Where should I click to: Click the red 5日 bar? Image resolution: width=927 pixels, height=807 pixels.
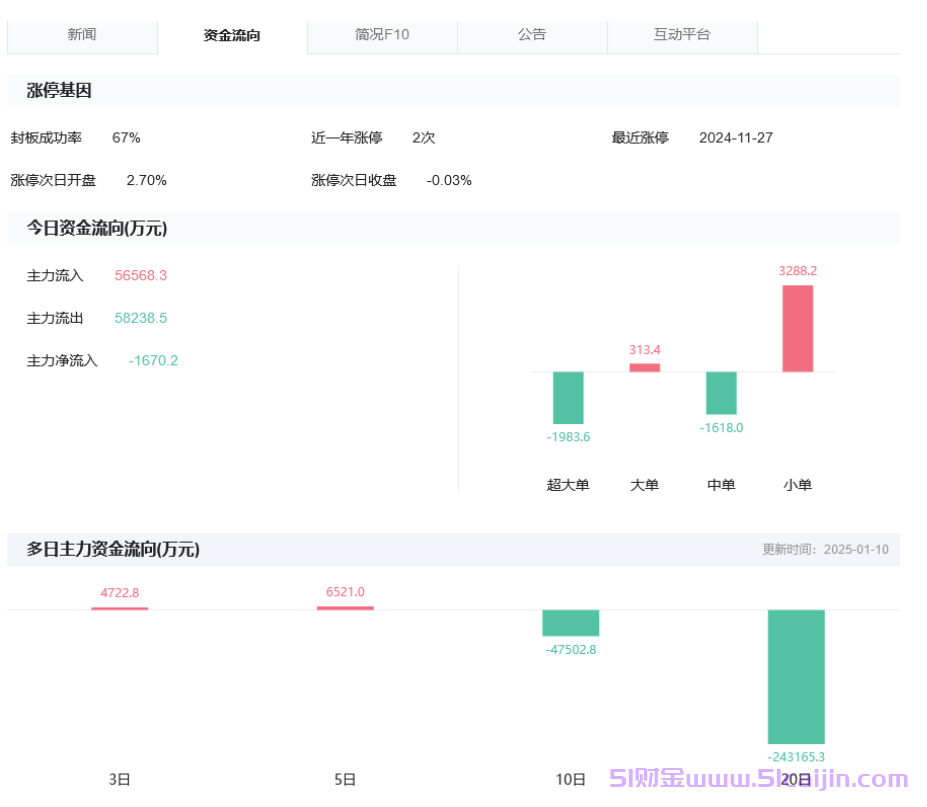click(345, 608)
